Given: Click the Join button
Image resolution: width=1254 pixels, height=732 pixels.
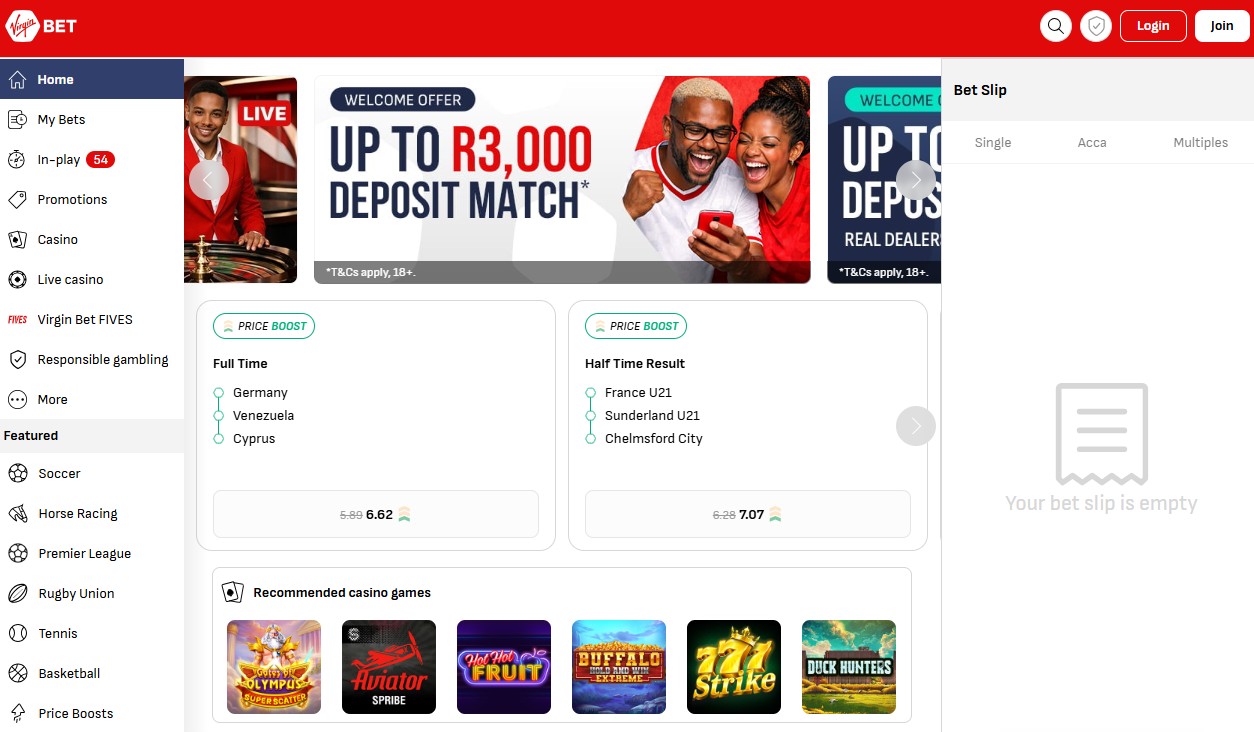Looking at the screenshot, I should (x=1222, y=26).
